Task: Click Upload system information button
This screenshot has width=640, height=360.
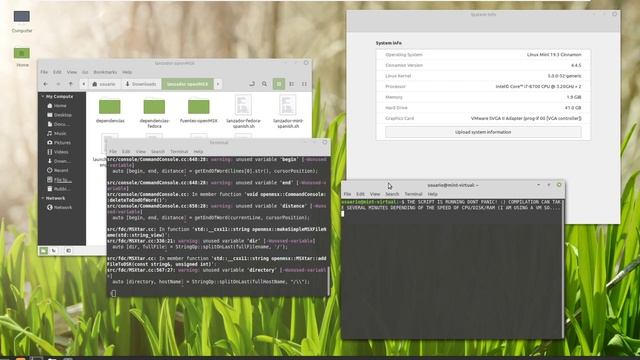Action: [x=483, y=132]
